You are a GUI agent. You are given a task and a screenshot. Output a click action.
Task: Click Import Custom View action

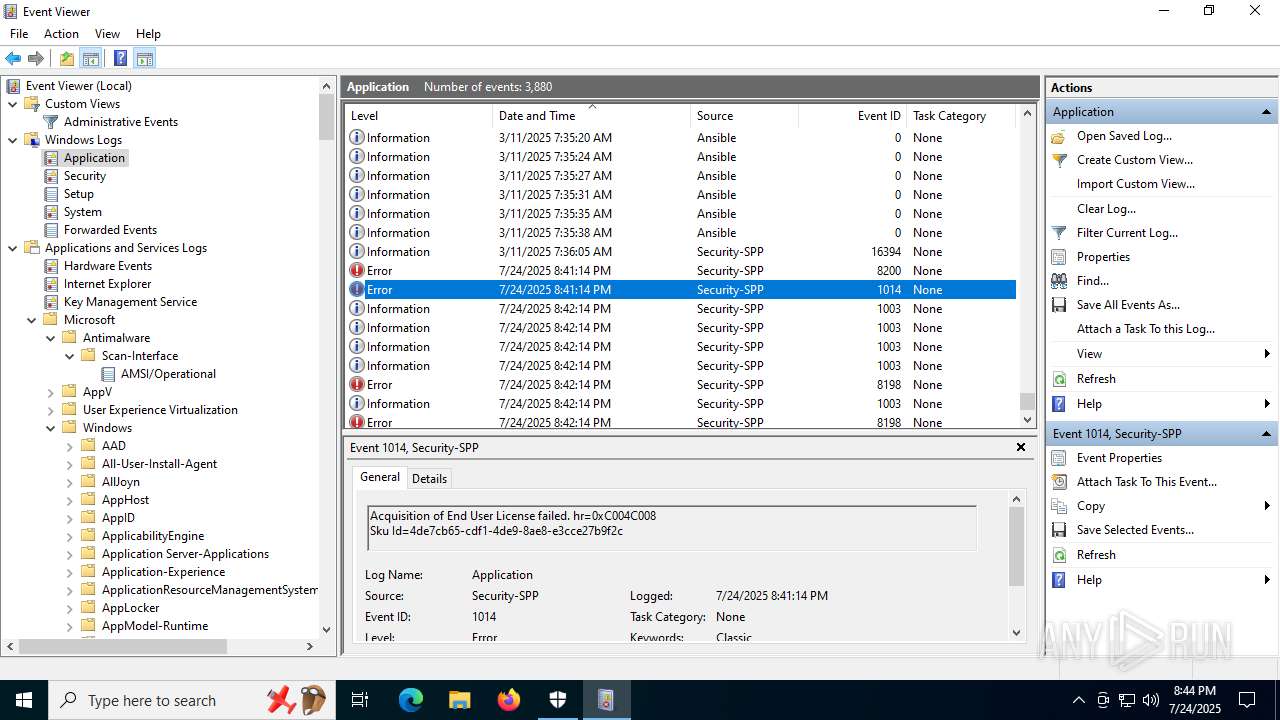pyautogui.click(x=1136, y=184)
